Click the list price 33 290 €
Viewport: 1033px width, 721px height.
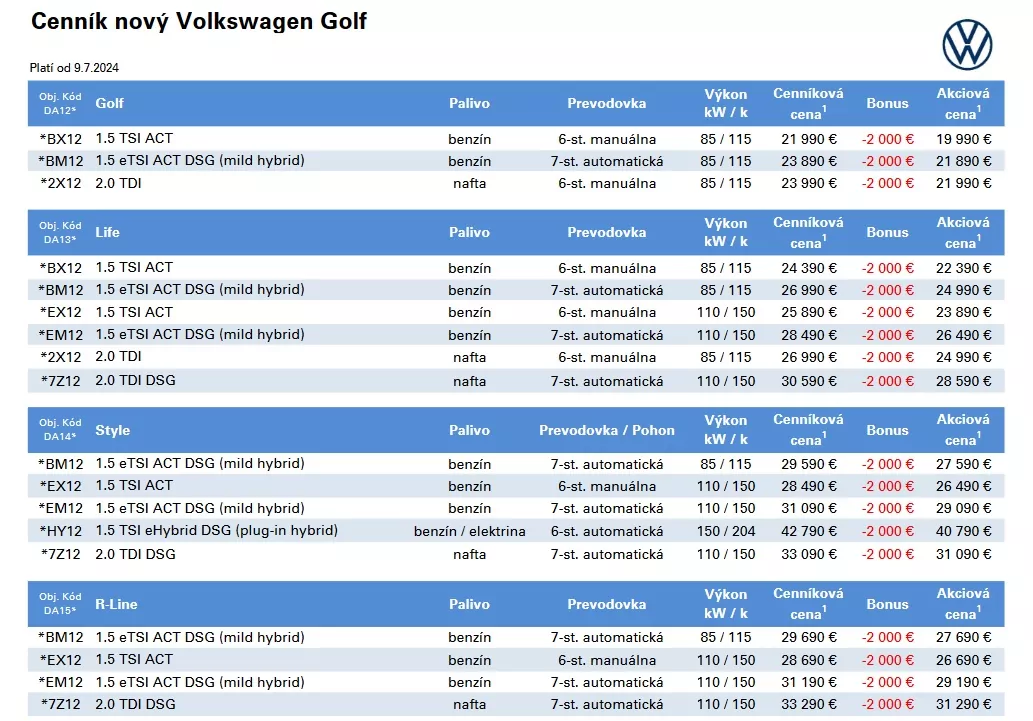[808, 704]
